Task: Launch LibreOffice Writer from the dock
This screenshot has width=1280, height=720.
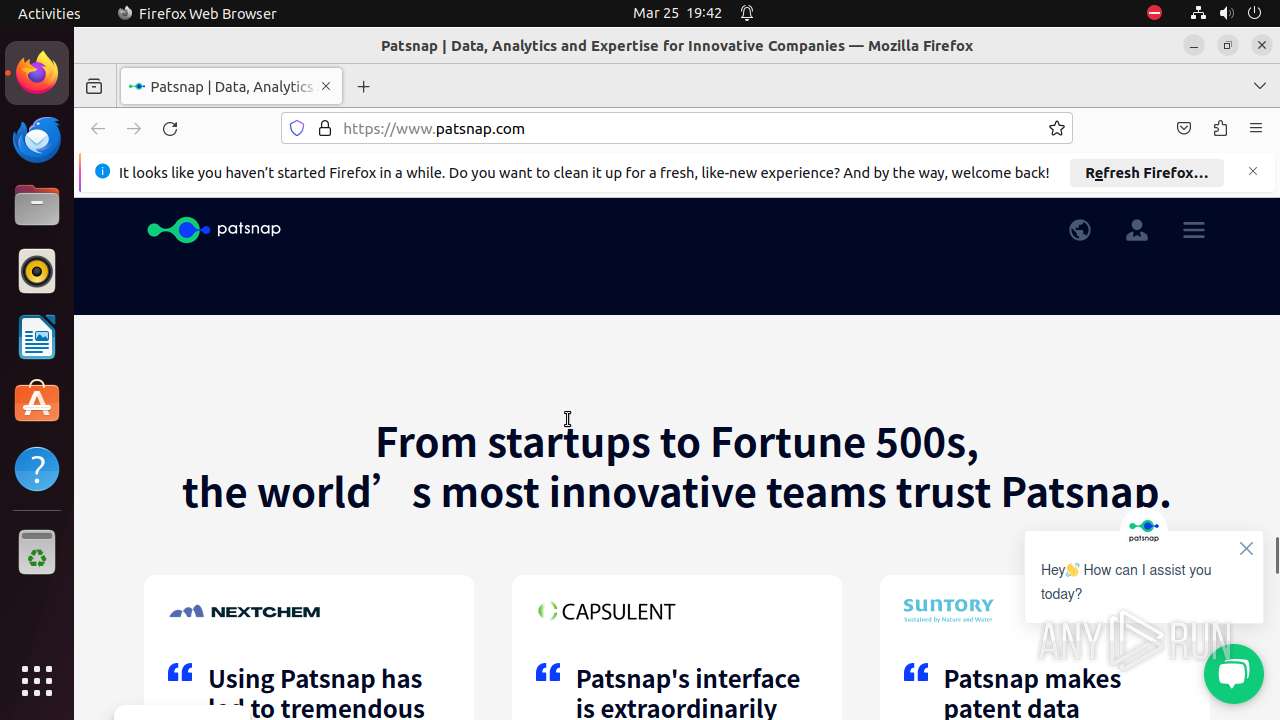Action: click(37, 337)
